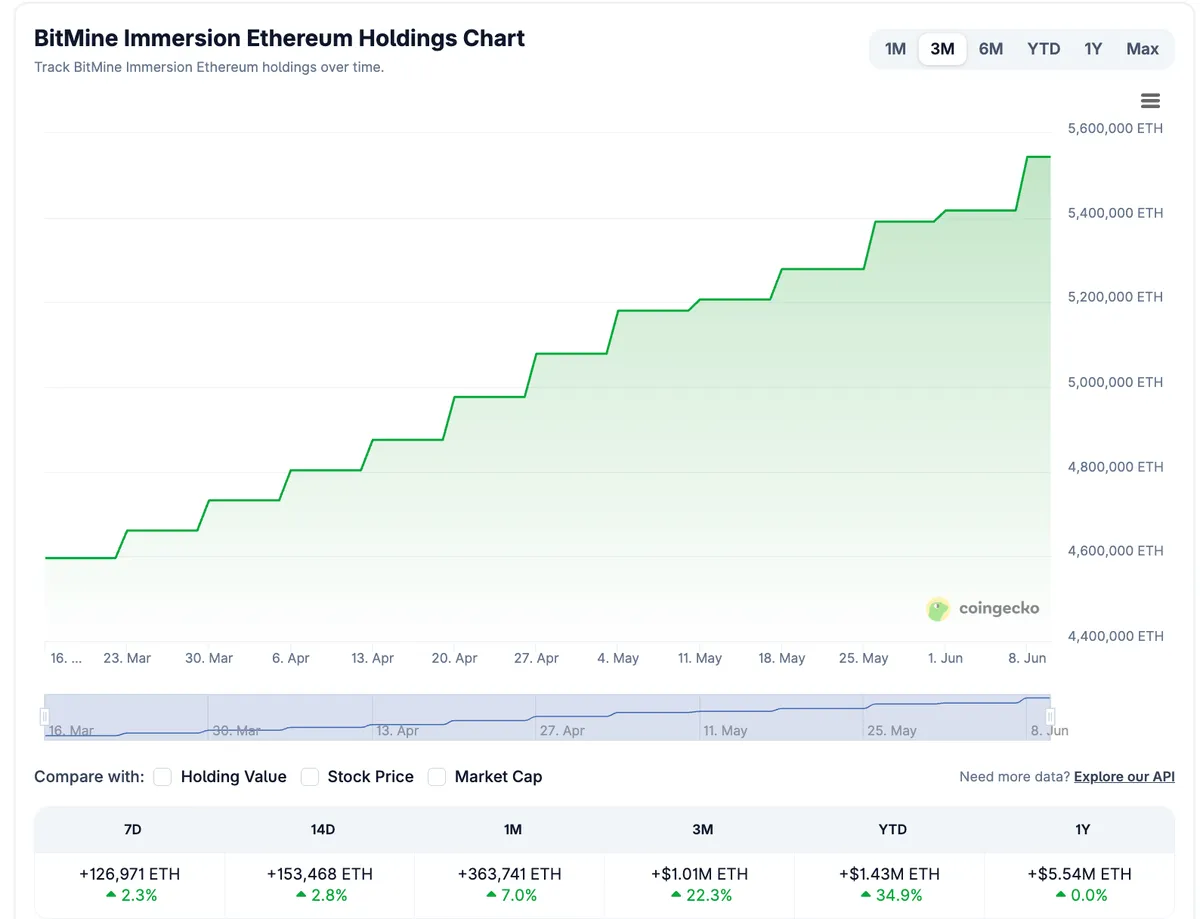Screen dimensions: 1200x919
Task: Click the 2.3% change figure
Action: click(x=139, y=896)
